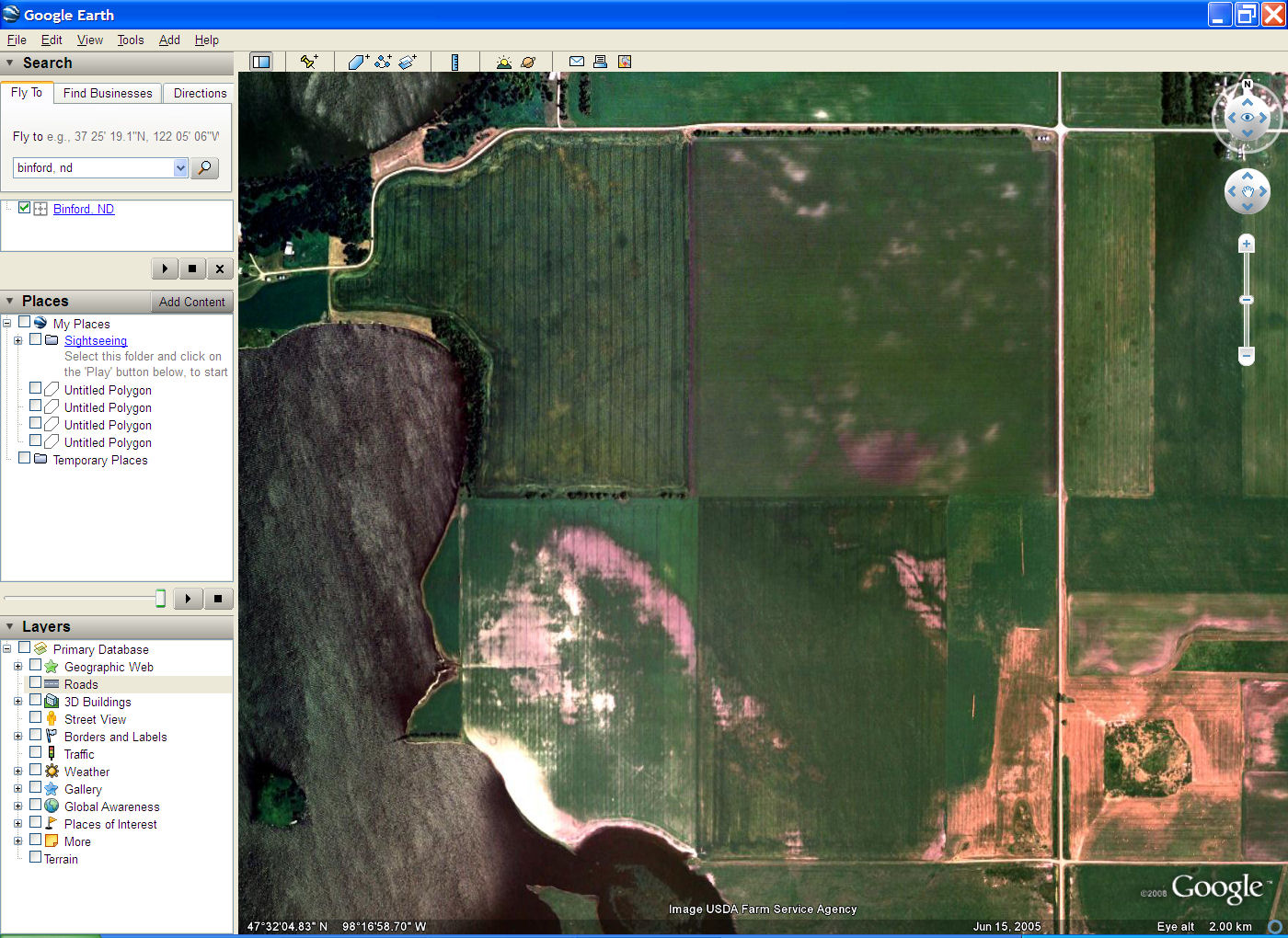Click the north N compass marker
Viewport: 1288px width, 938px height.
pyautogui.click(x=1248, y=85)
